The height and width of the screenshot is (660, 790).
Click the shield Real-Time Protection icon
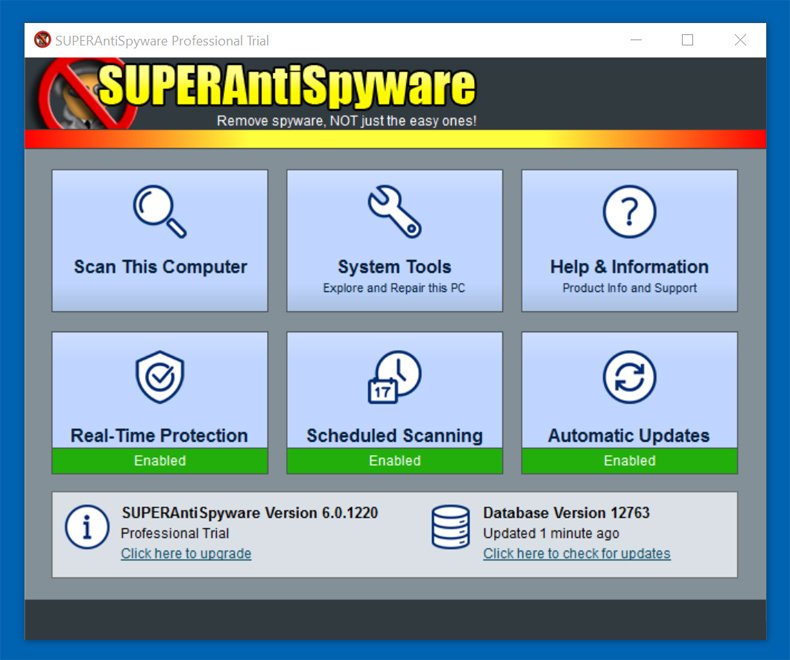[160, 377]
